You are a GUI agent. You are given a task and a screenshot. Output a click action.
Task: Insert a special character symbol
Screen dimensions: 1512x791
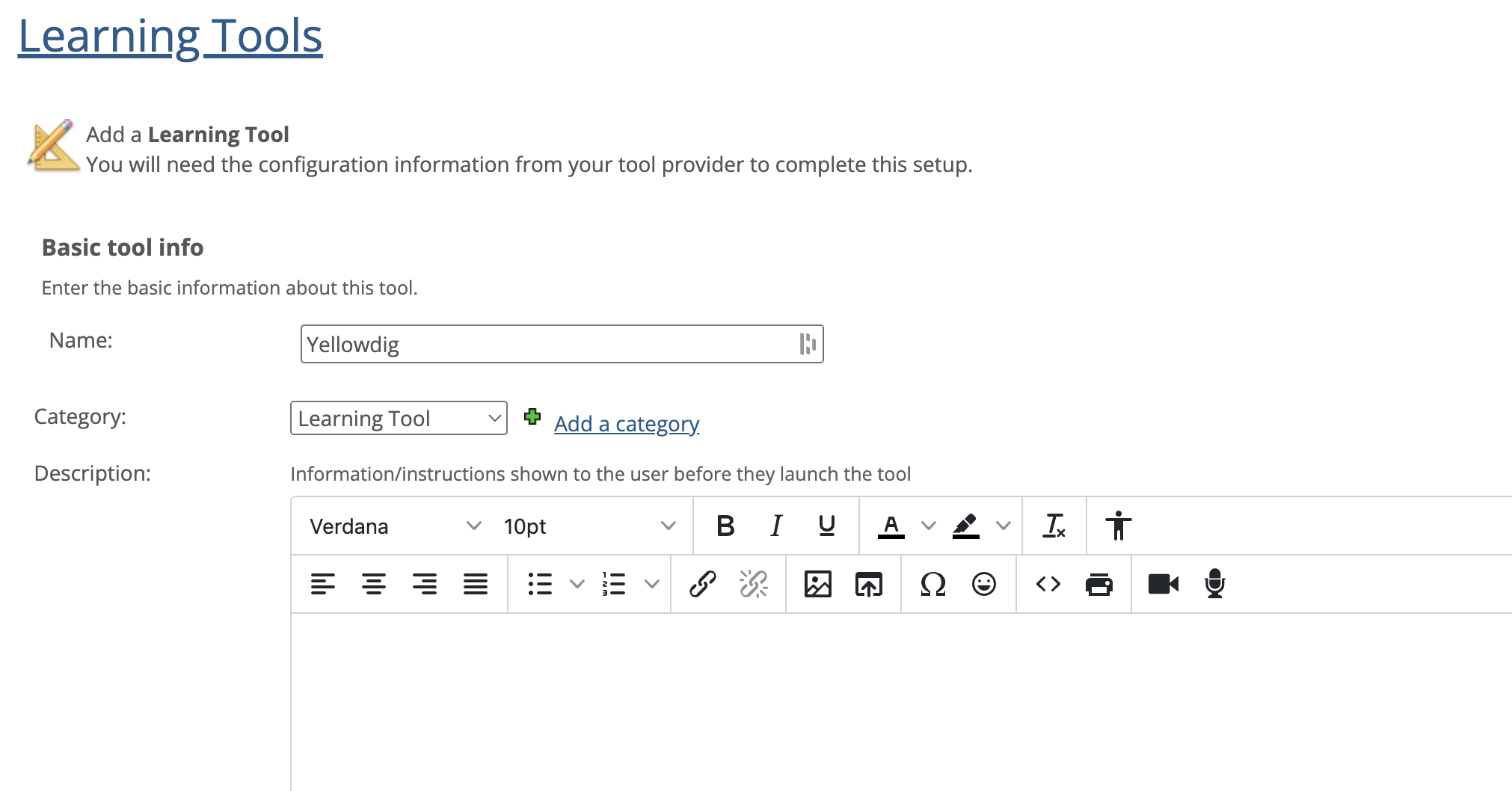point(933,584)
